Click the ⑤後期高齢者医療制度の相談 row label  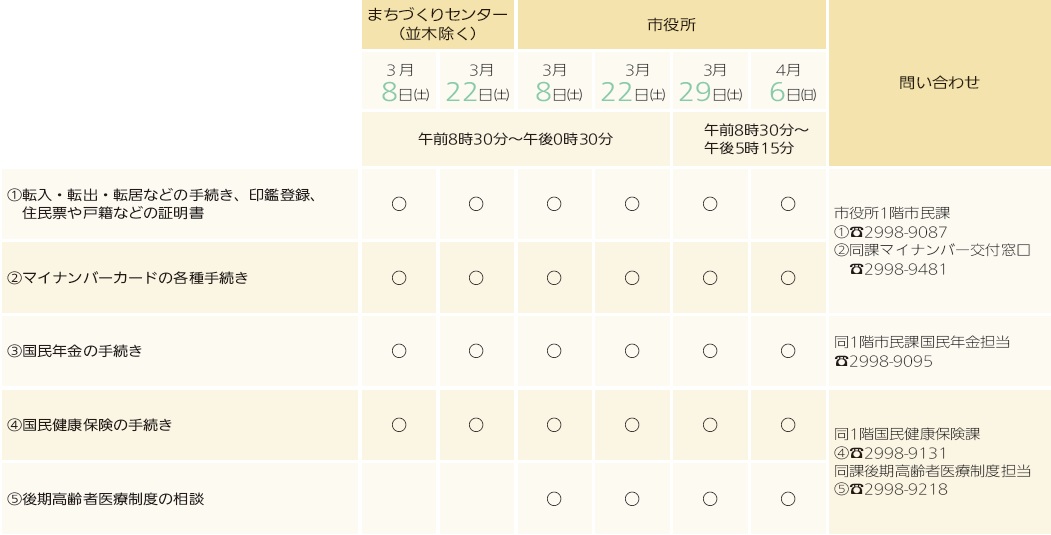point(105,499)
